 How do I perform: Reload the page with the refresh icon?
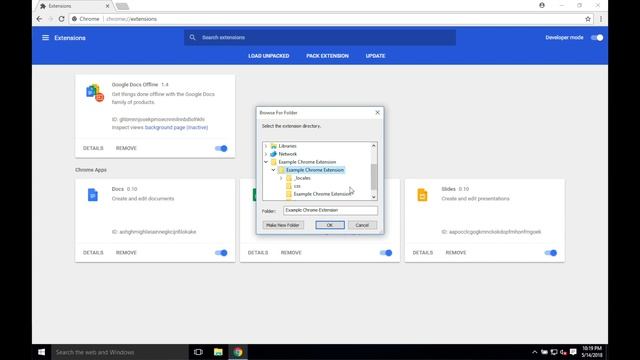point(61,19)
